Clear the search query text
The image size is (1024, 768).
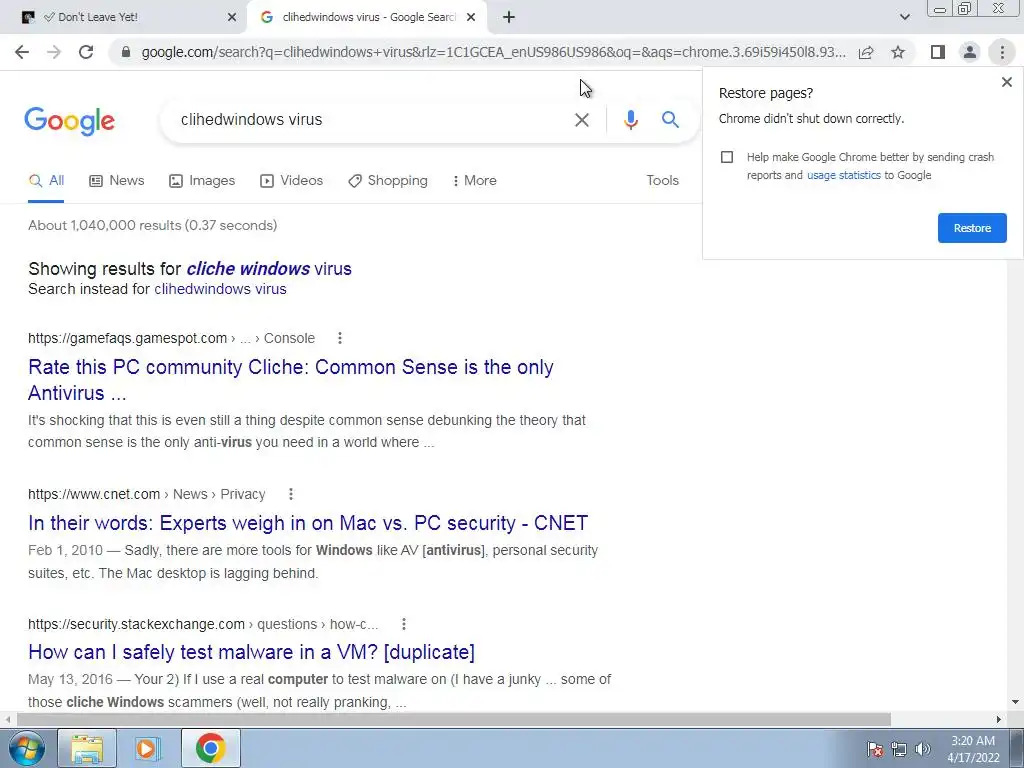[581, 120]
